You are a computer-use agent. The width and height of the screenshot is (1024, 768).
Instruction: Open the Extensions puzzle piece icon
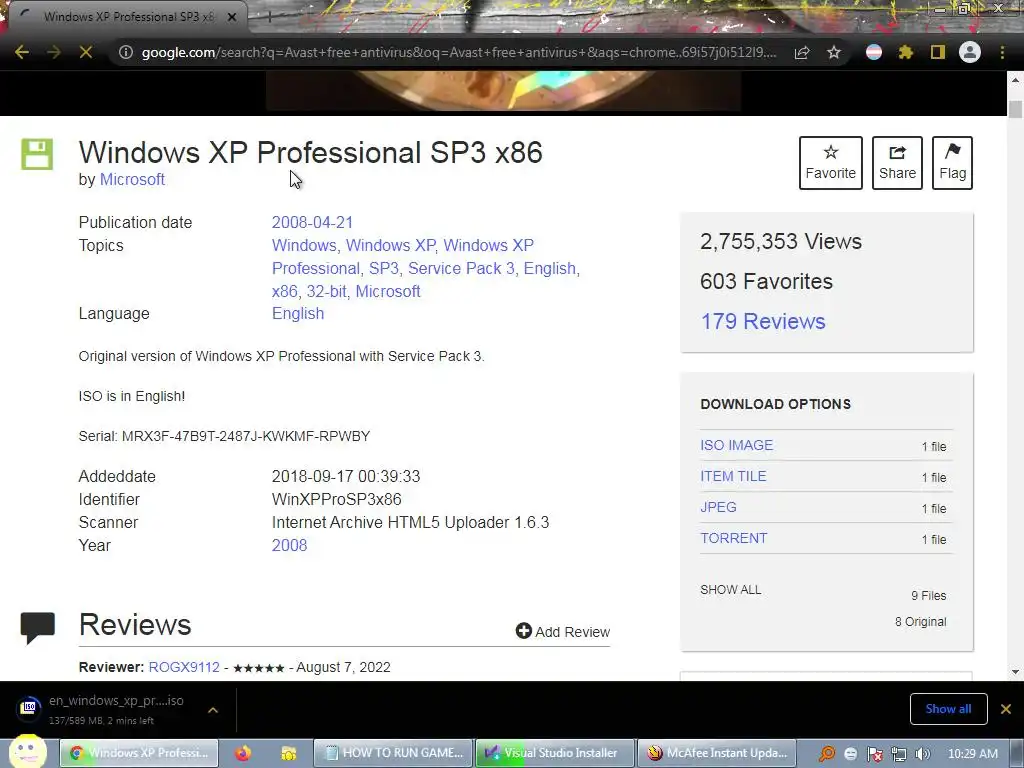[x=906, y=52]
